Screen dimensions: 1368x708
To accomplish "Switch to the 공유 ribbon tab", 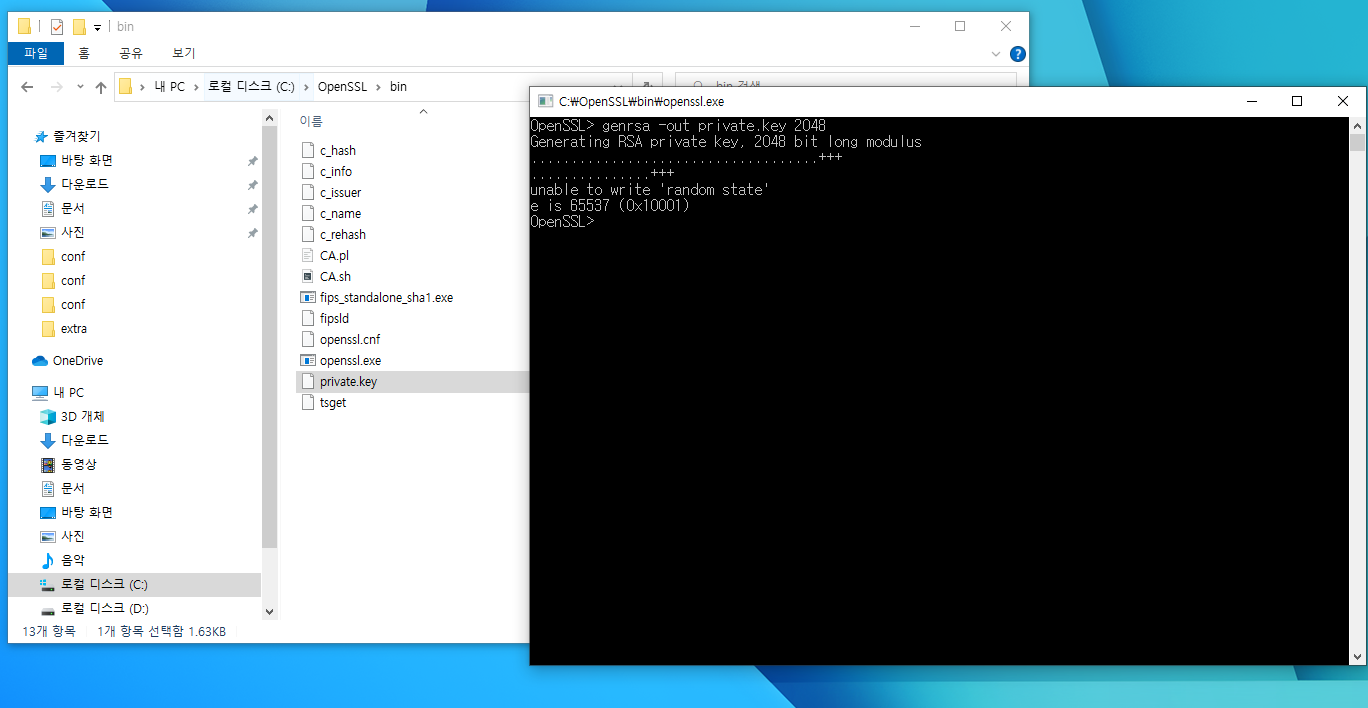I will coord(131,53).
